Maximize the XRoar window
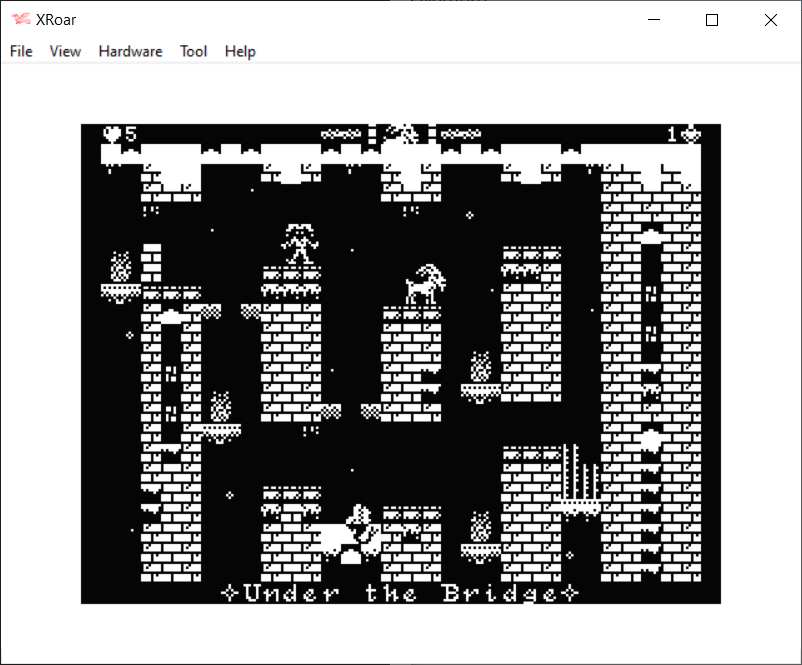Viewport: 802px width, 665px height. 712,20
